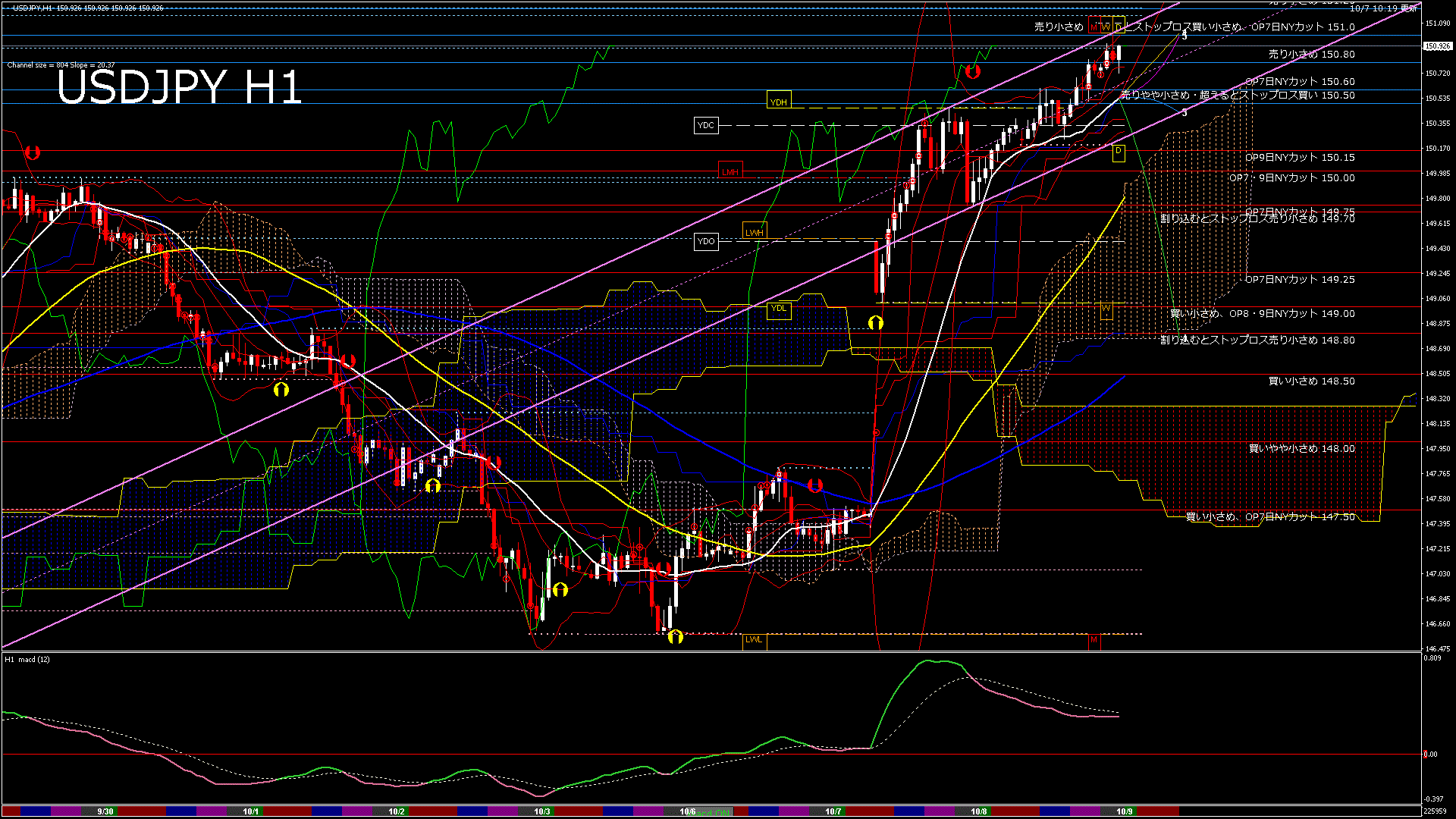Select the YDO level marker

point(706,241)
